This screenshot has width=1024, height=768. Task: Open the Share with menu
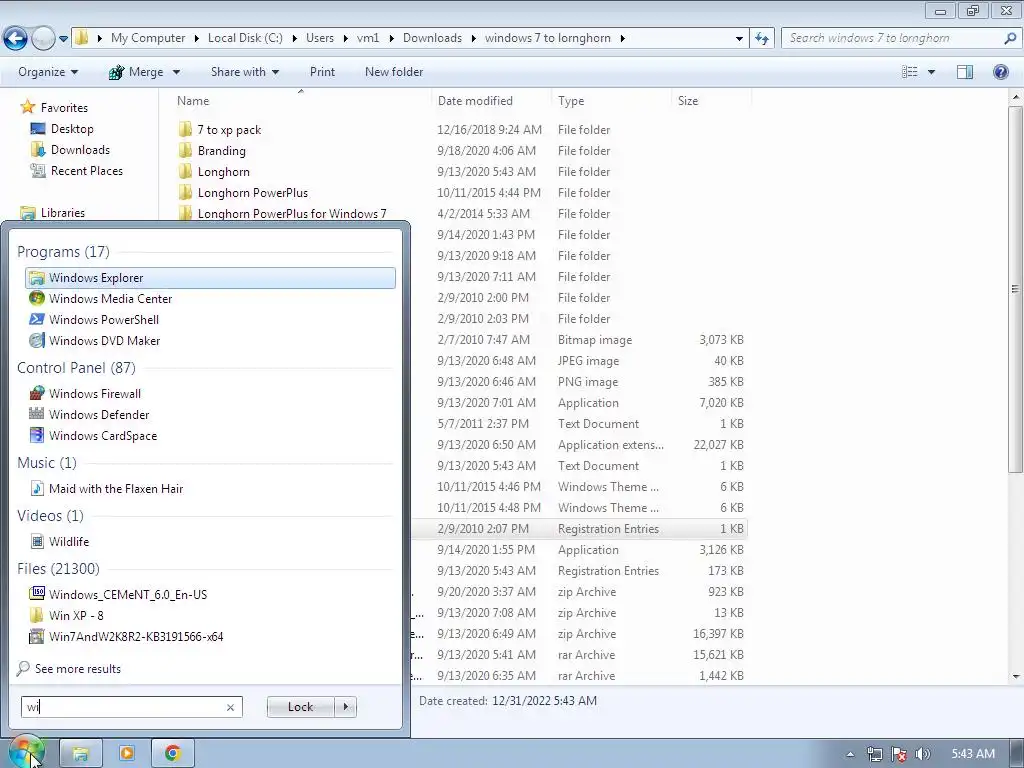[x=245, y=72]
